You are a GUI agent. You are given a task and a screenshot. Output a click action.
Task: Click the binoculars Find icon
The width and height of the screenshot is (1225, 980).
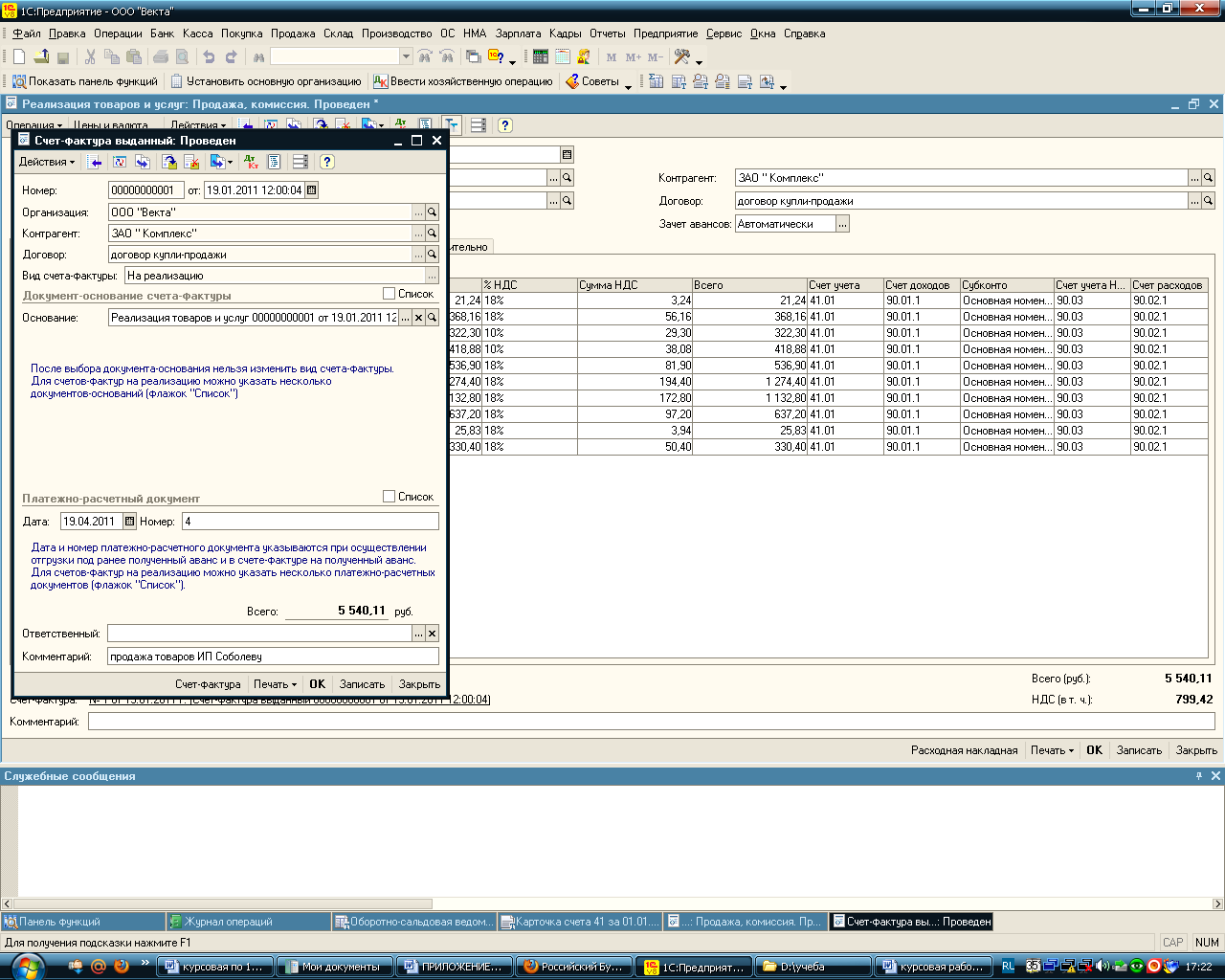tap(258, 57)
